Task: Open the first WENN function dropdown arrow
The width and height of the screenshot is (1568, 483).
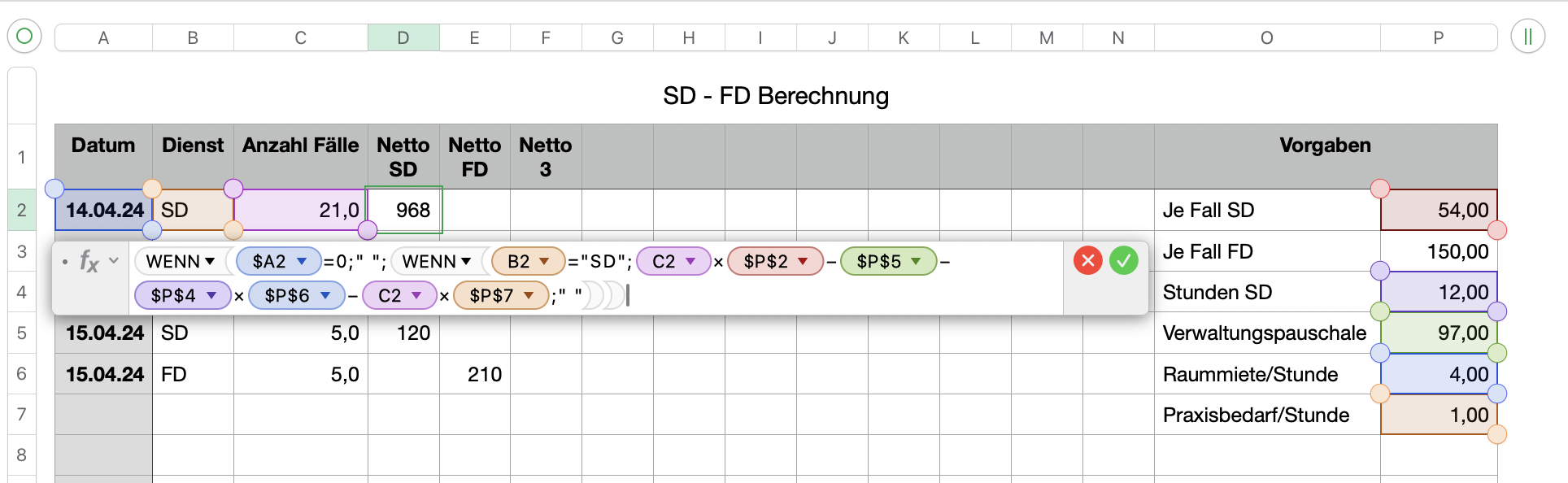Action: tap(210, 261)
